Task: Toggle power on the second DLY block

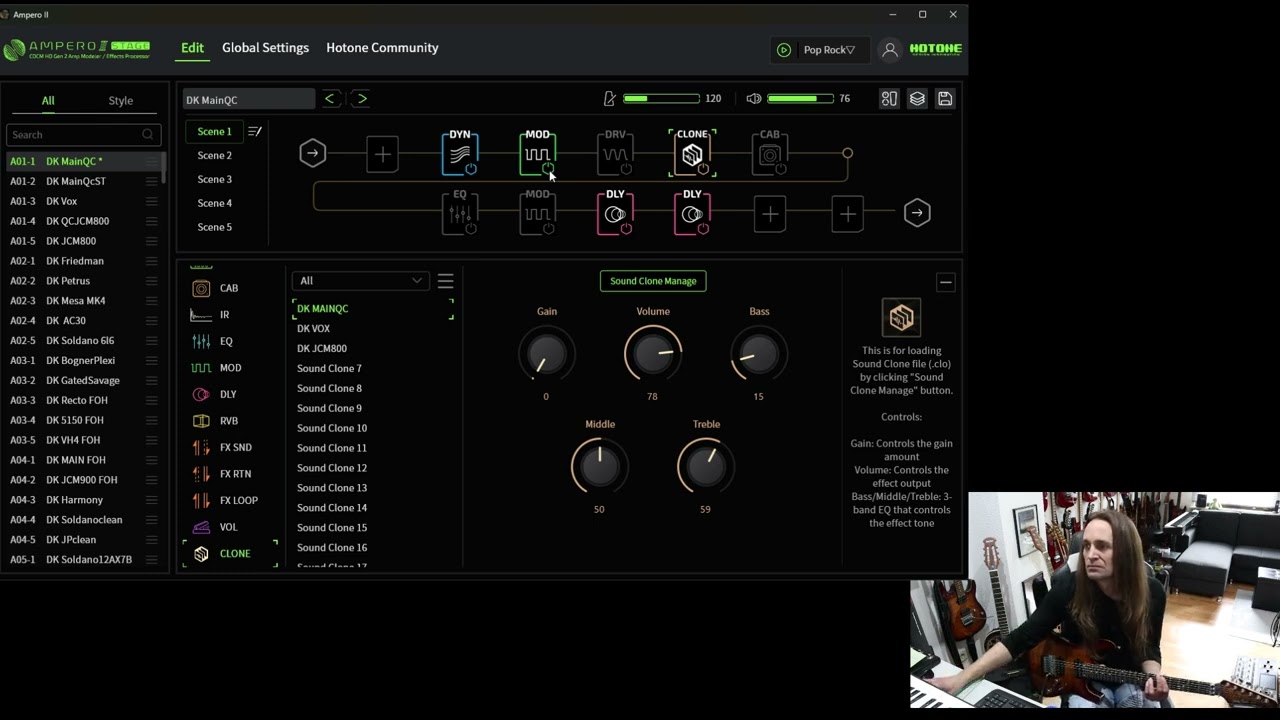Action: (x=703, y=229)
